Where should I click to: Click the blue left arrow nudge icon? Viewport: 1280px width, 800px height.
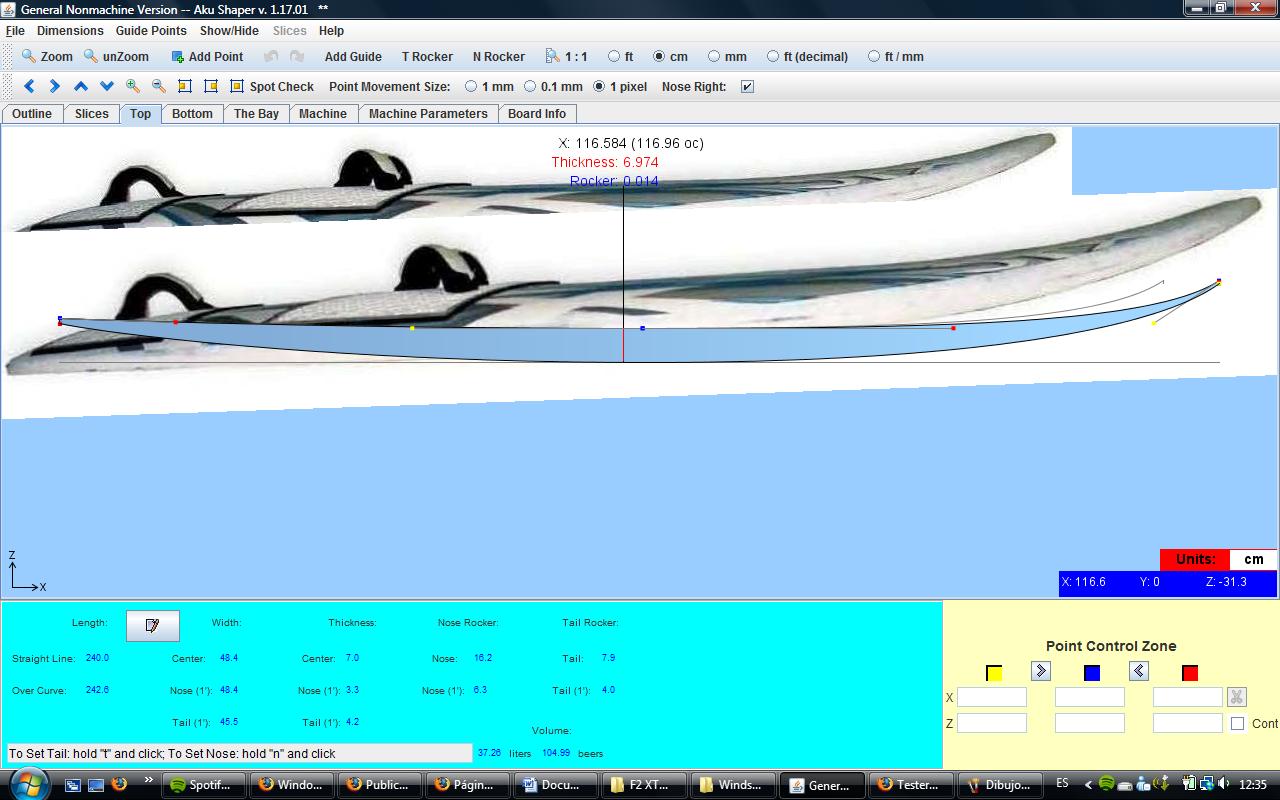coord(29,87)
